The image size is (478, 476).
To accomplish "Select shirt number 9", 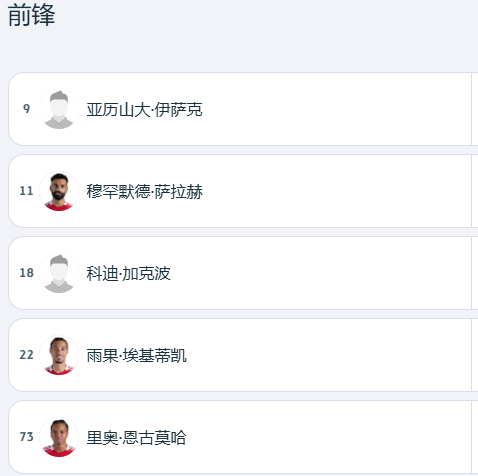I will pyautogui.click(x=27, y=109).
